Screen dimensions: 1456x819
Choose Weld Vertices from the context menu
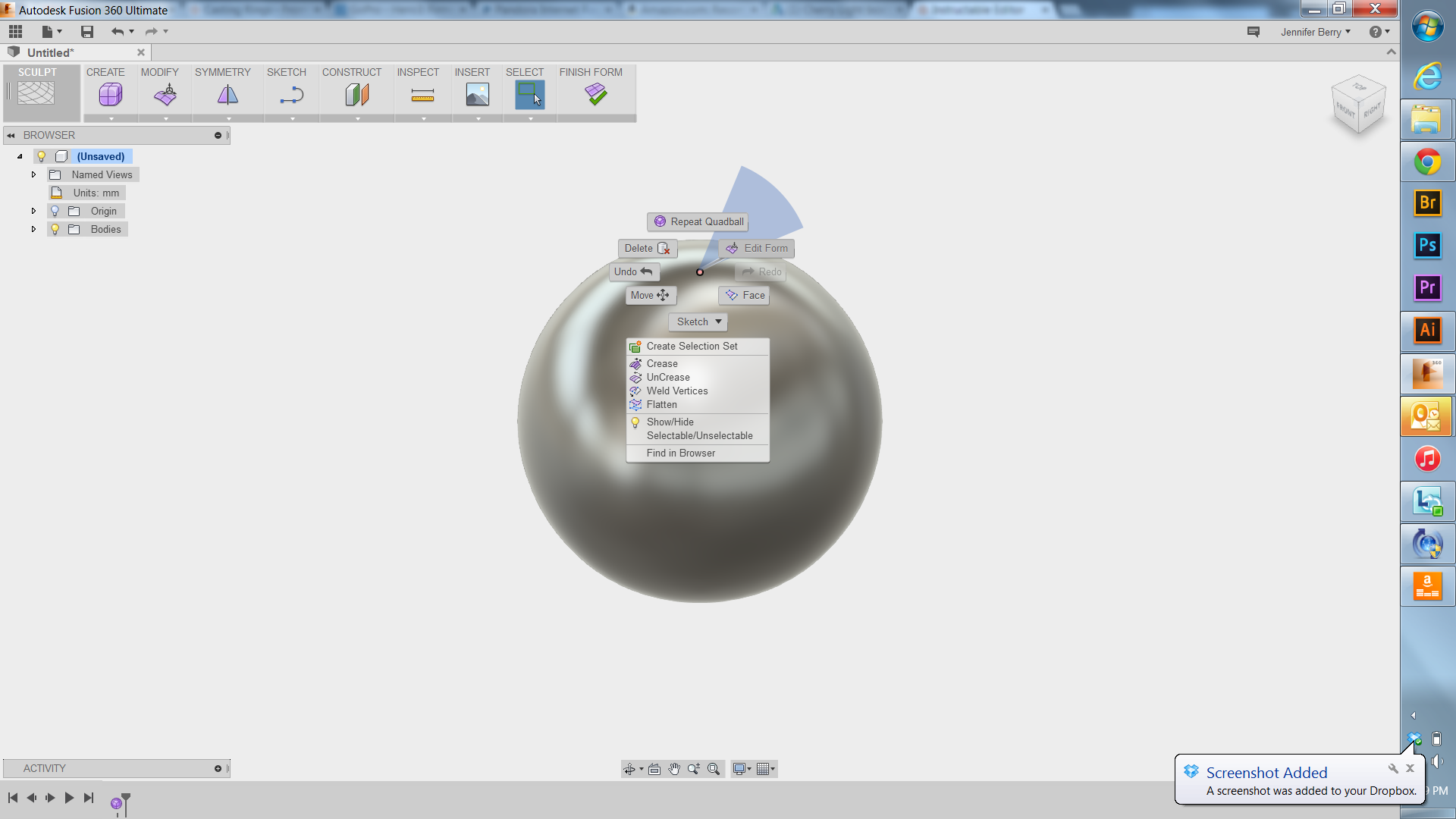(676, 391)
